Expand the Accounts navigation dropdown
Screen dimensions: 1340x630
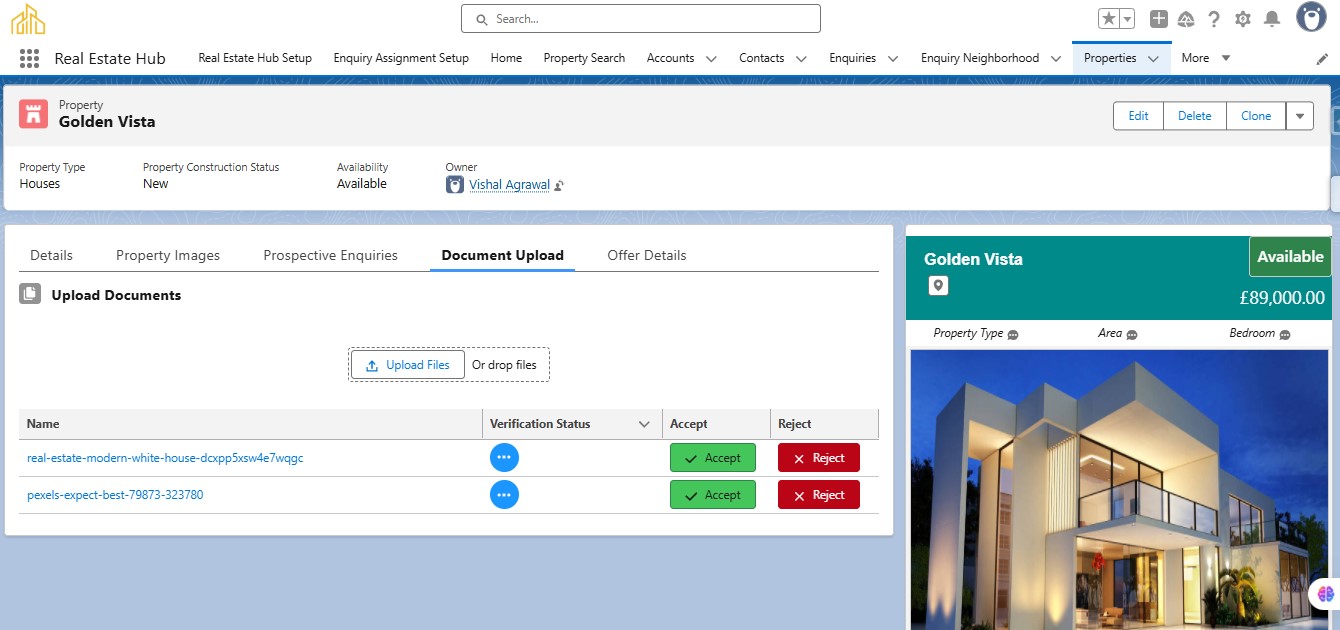pos(711,59)
